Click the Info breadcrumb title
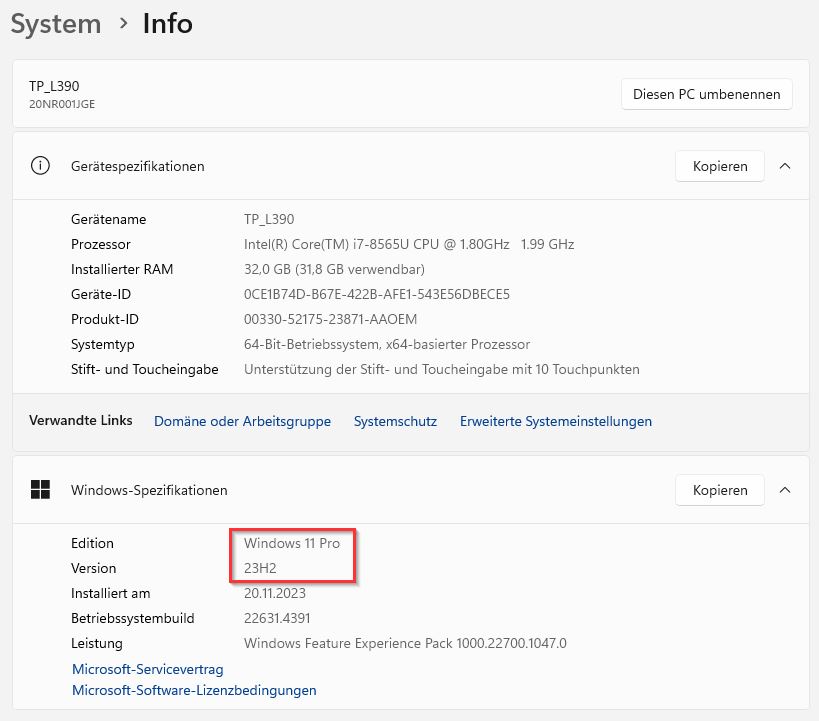819x721 pixels. coord(168,24)
